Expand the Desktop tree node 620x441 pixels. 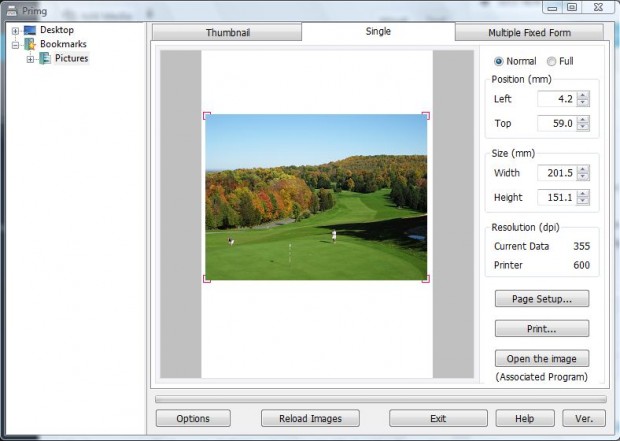click(15, 30)
